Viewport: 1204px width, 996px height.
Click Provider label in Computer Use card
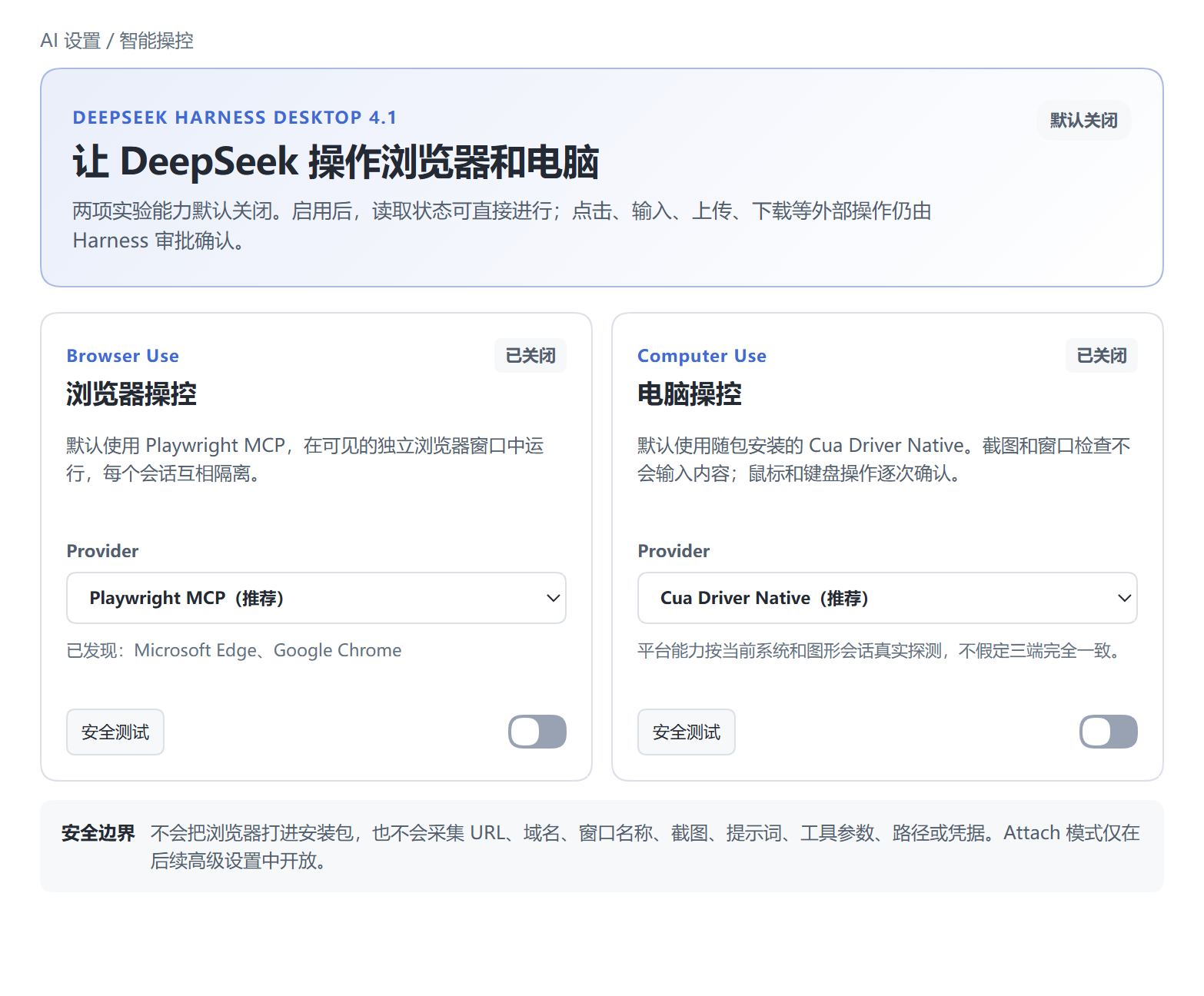tap(674, 551)
